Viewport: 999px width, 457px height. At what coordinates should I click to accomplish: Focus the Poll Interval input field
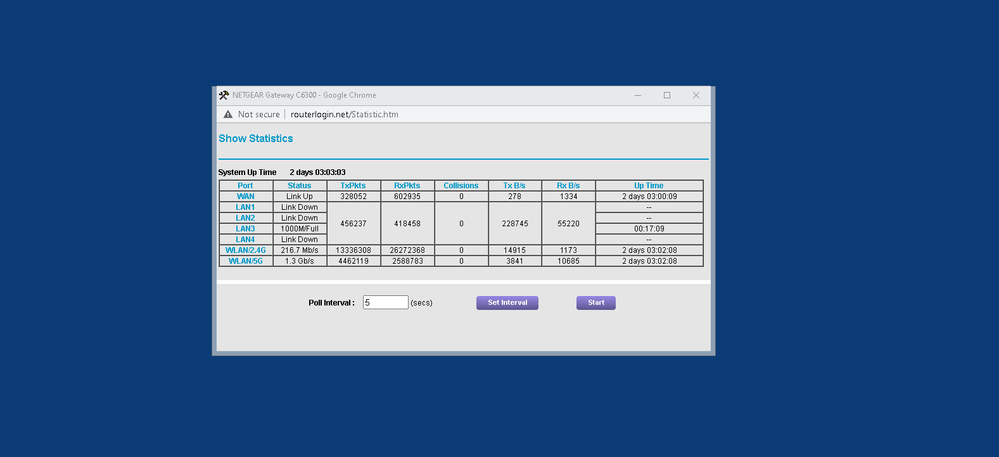[x=385, y=302]
